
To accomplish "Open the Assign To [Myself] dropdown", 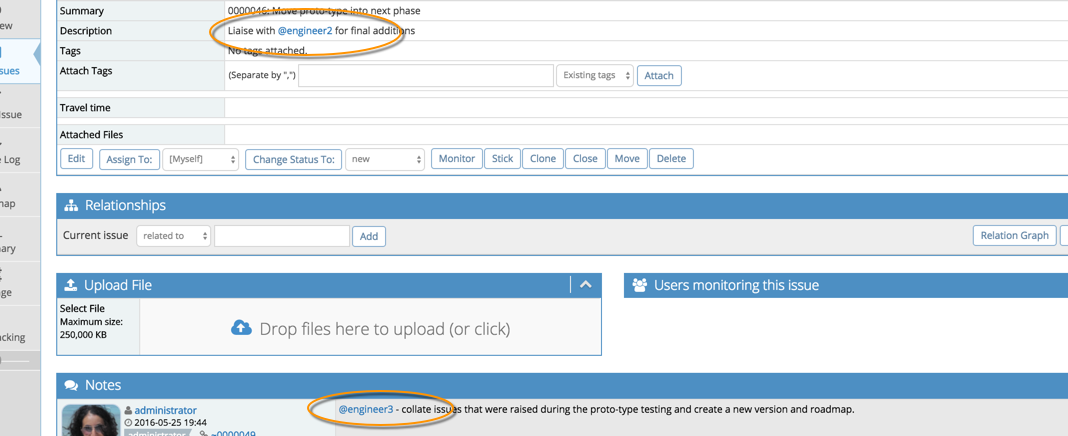I will click(200, 159).
